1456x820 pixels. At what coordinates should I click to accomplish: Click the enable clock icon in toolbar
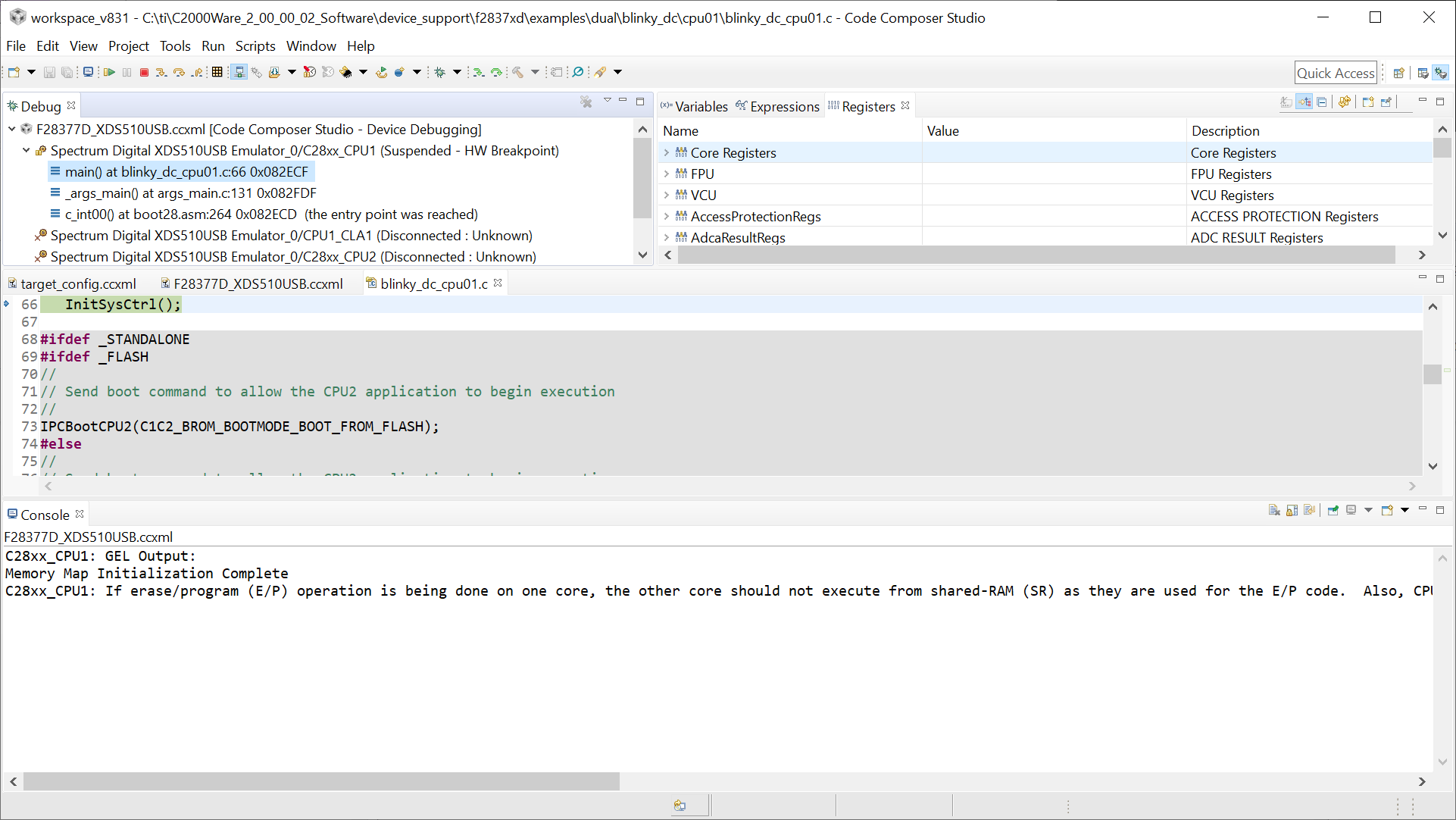click(309, 72)
